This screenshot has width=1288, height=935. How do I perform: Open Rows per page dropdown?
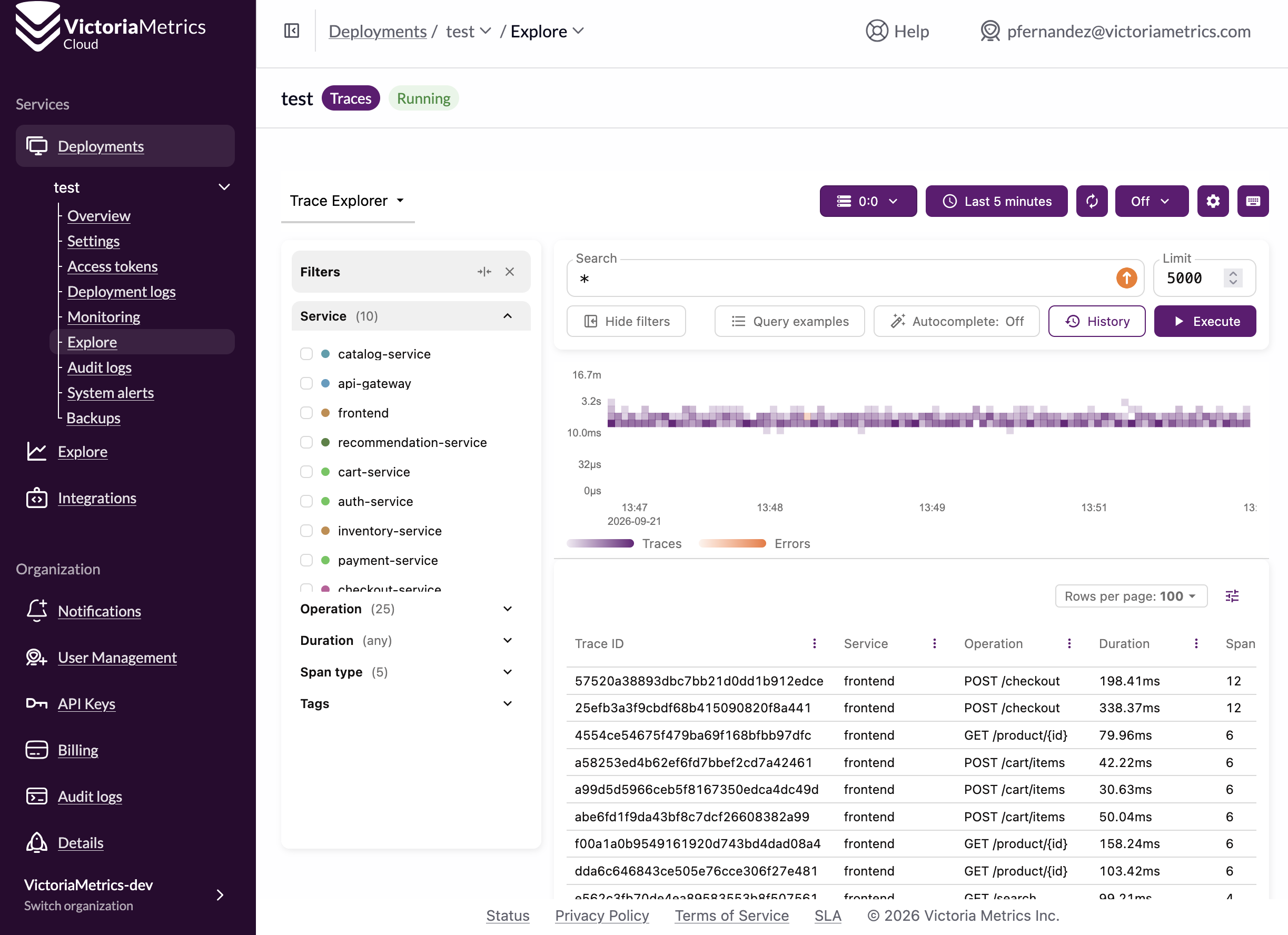click(1131, 596)
